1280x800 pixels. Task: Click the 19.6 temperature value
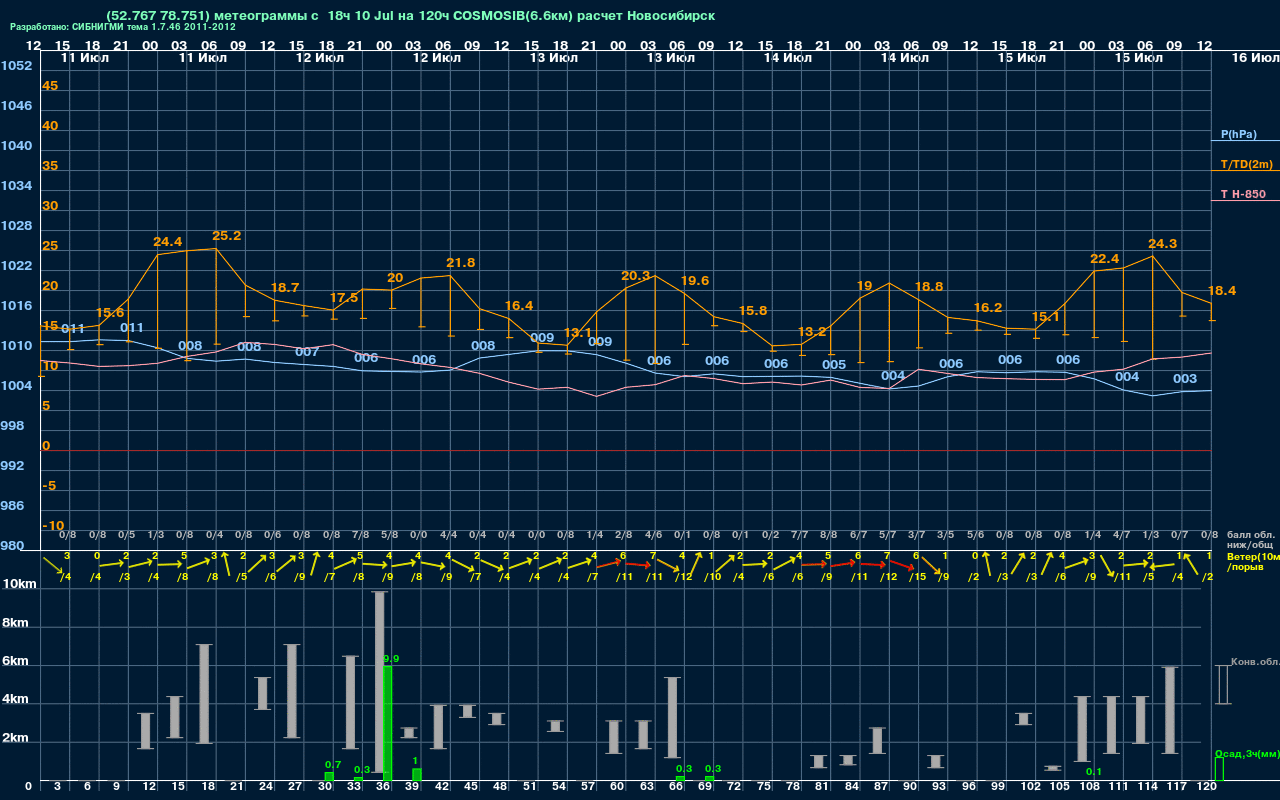point(694,281)
